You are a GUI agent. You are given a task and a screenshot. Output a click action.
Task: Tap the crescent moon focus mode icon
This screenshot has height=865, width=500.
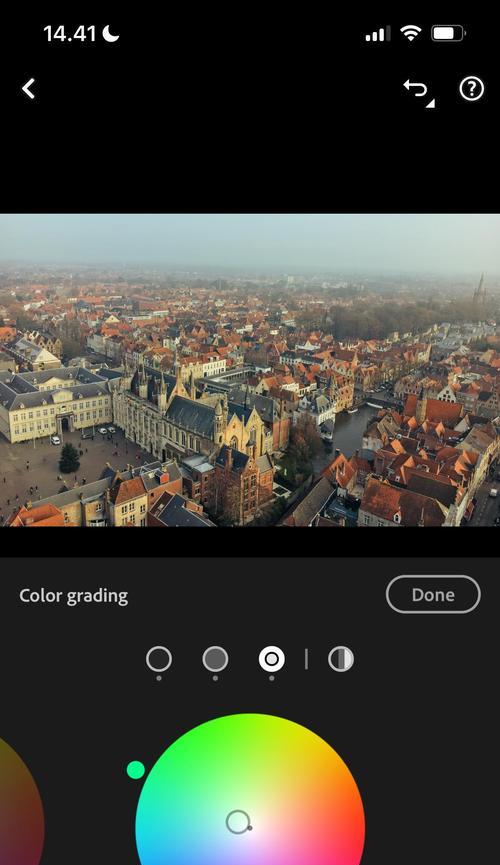pyautogui.click(x=111, y=34)
